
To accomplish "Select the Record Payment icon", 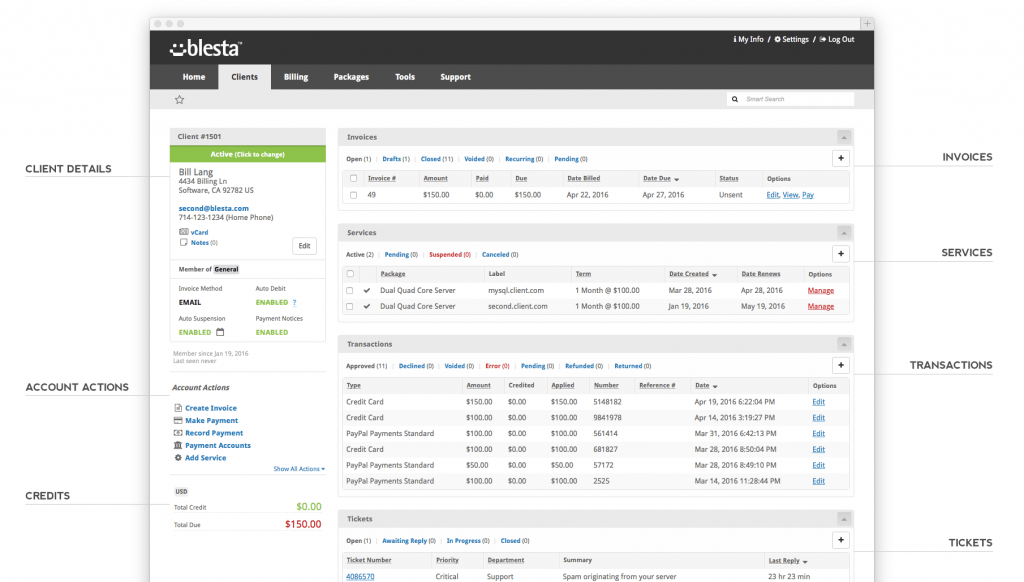I will pos(177,433).
